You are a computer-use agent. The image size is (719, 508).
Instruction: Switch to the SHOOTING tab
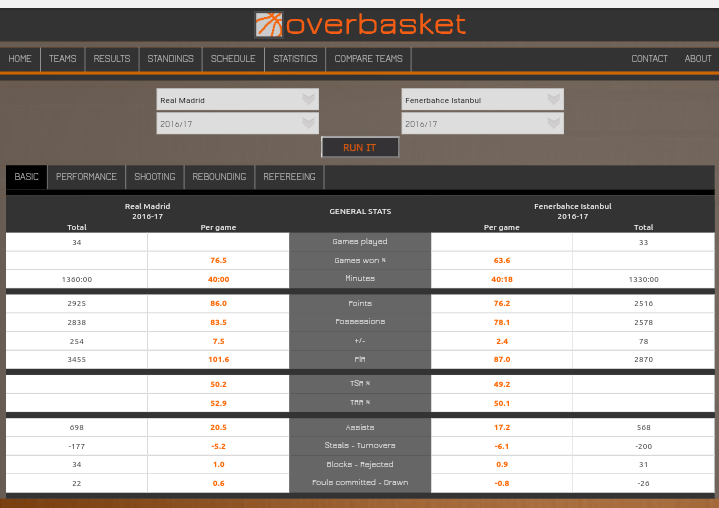point(155,177)
